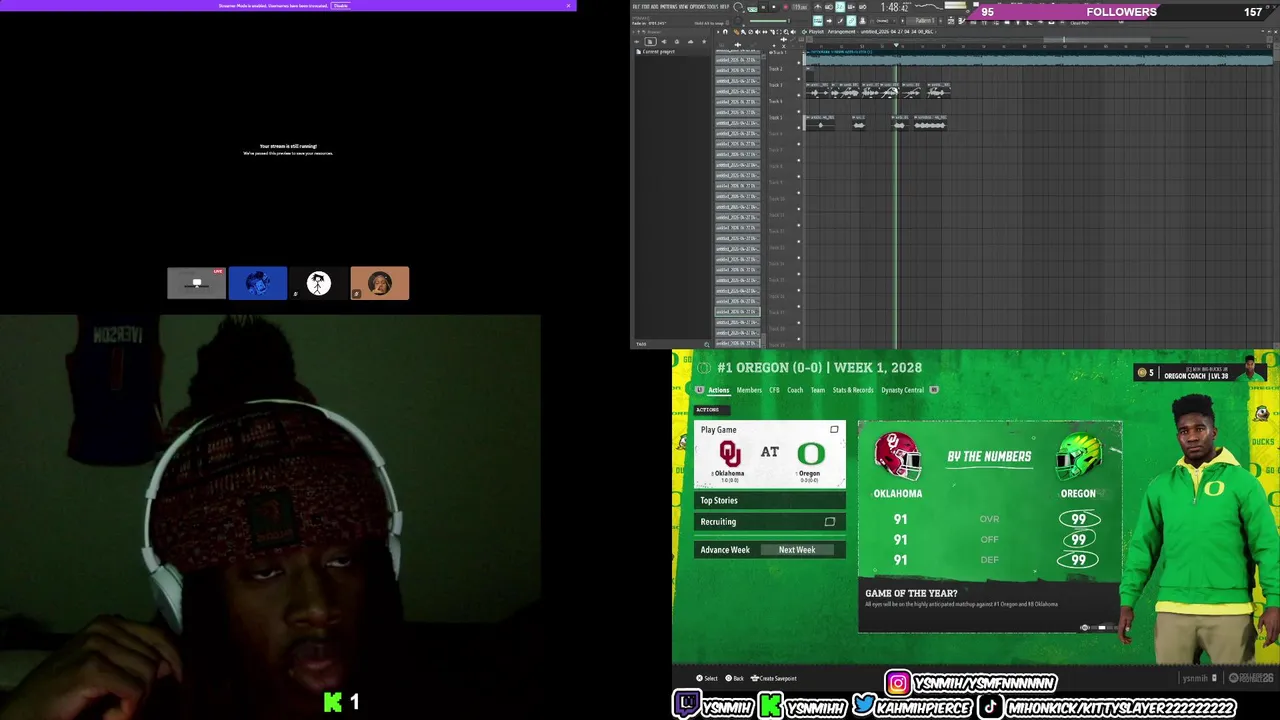This screenshot has height=720, width=1280.
Task: Disable Streamer Mode in the purple Discord banner
Action: pyautogui.click(x=341, y=5)
